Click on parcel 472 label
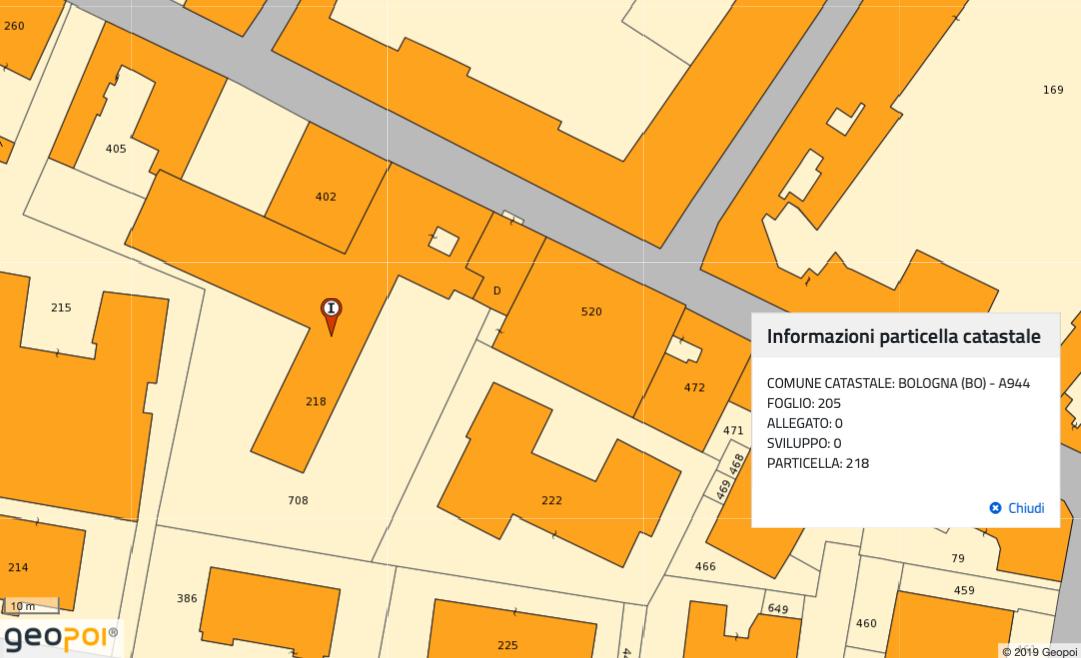Image resolution: width=1081 pixels, height=658 pixels. (x=694, y=388)
